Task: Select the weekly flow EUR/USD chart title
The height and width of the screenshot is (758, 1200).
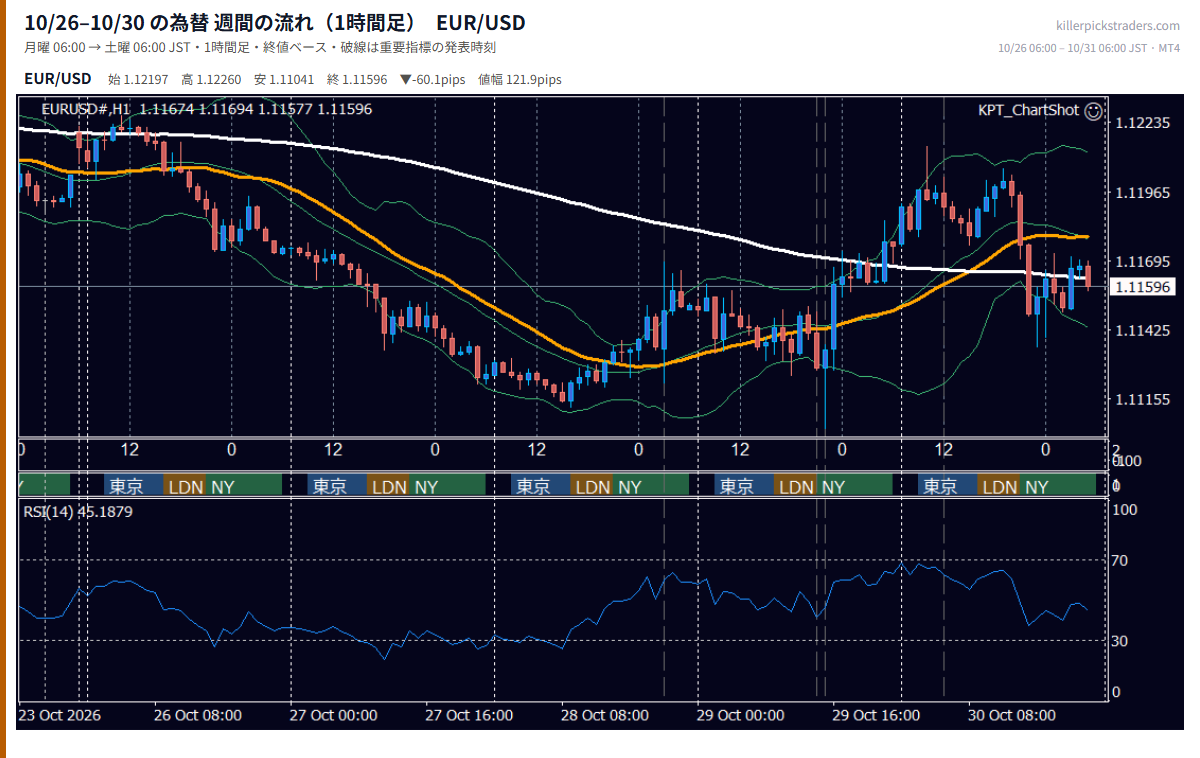Action: (275, 23)
